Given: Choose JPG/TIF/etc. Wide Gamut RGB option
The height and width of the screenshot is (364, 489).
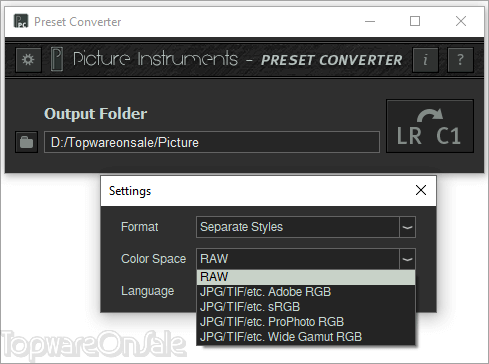Looking at the screenshot, I should coord(306,337).
